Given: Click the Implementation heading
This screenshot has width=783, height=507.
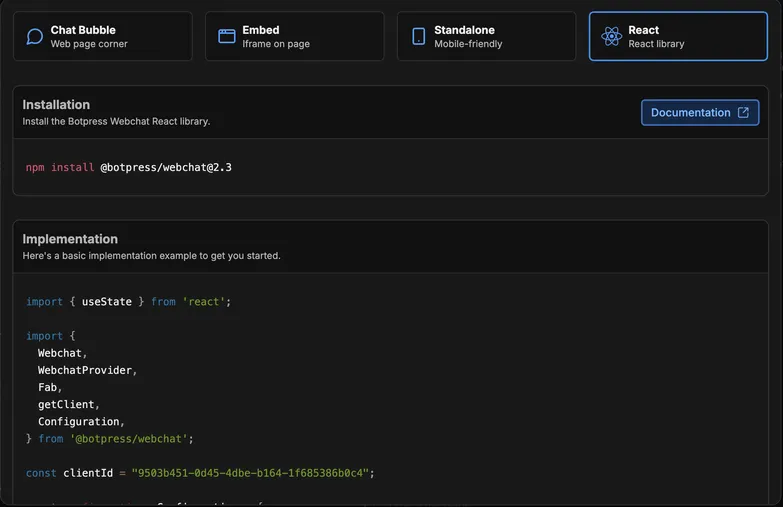Looking at the screenshot, I should (x=70, y=239).
